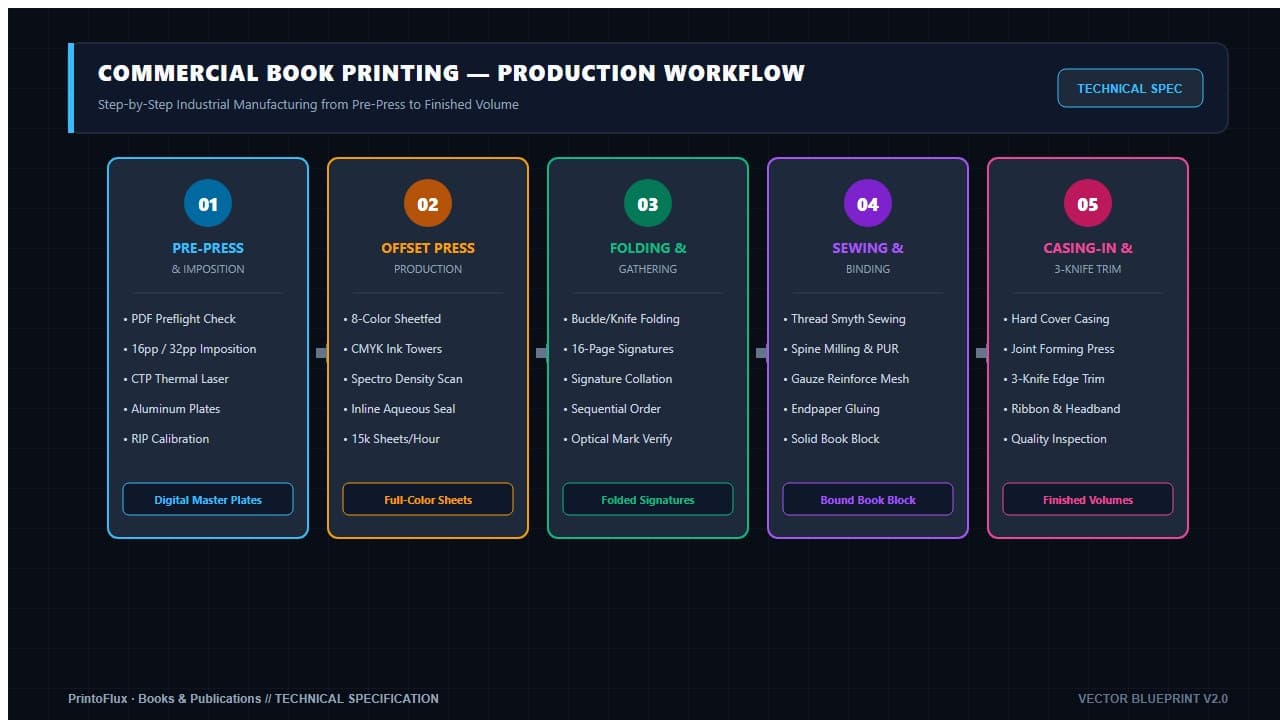
Task: Select the Bound Book Block output label
Action: 868,499
